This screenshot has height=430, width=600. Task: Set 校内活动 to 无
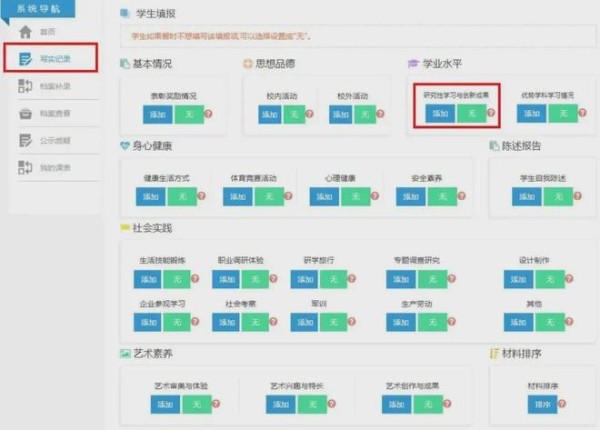tap(294, 114)
